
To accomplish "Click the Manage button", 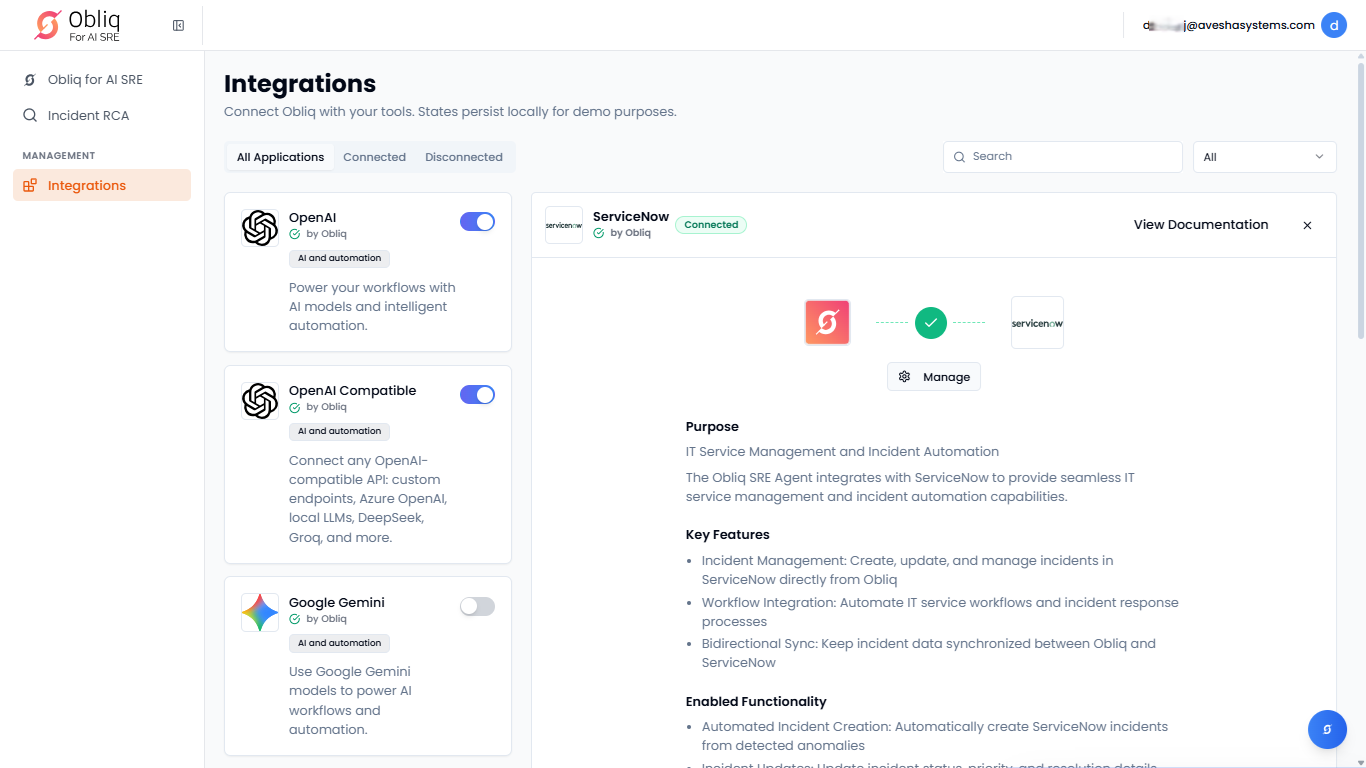I will click(x=934, y=377).
